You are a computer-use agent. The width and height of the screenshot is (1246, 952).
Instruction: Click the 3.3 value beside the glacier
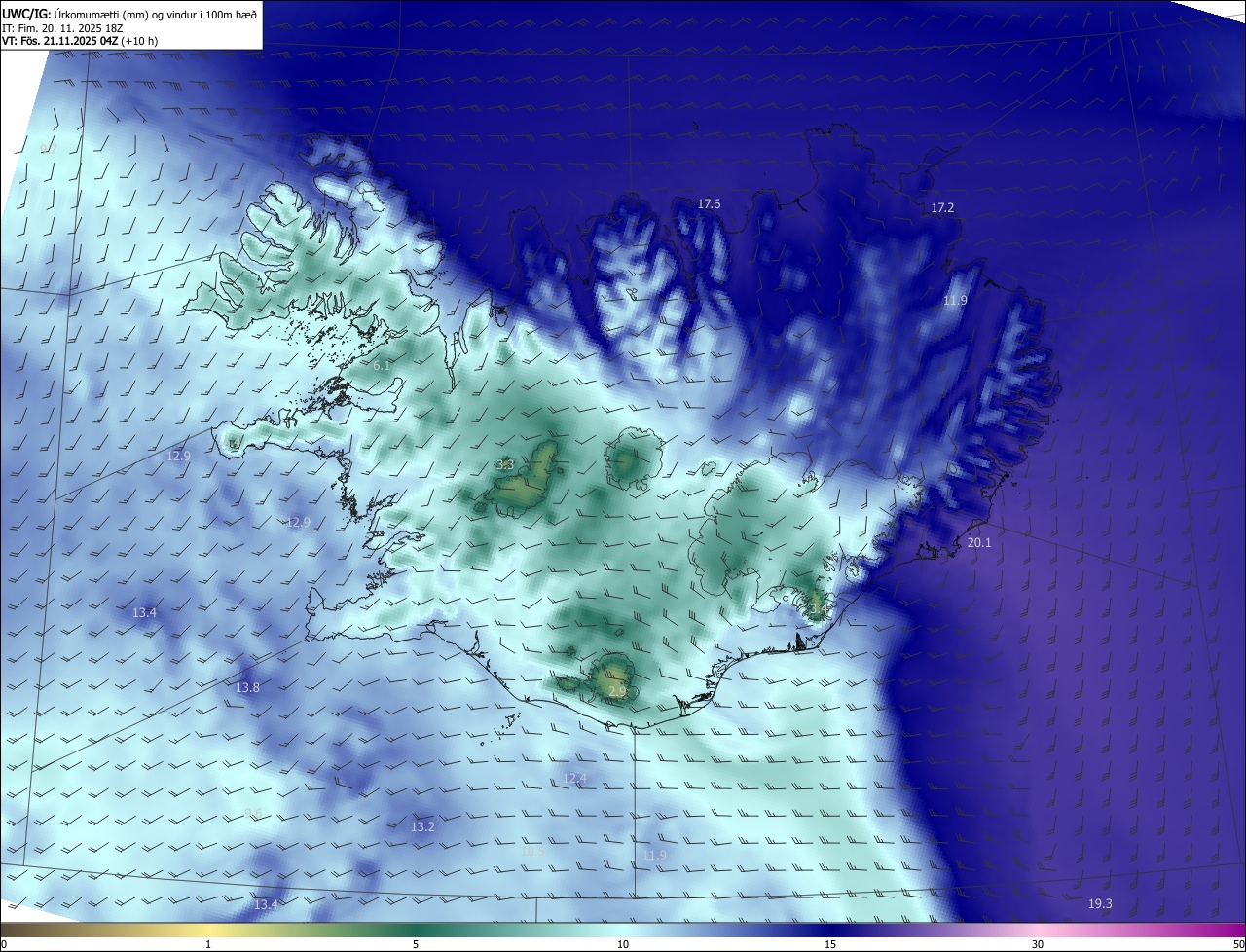[x=505, y=465]
